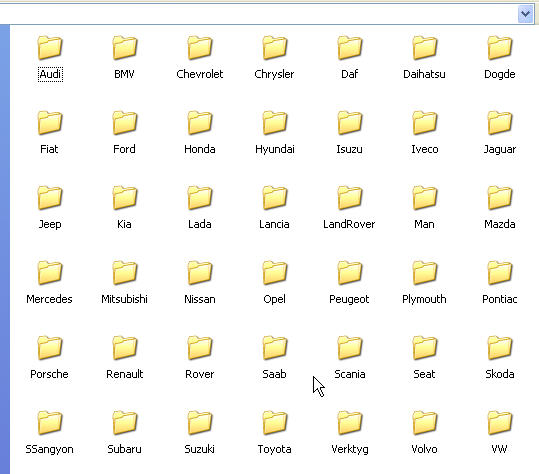Screen dimensions: 539x474
Task: Select the Jaguar folder icon
Action: coord(499,122)
